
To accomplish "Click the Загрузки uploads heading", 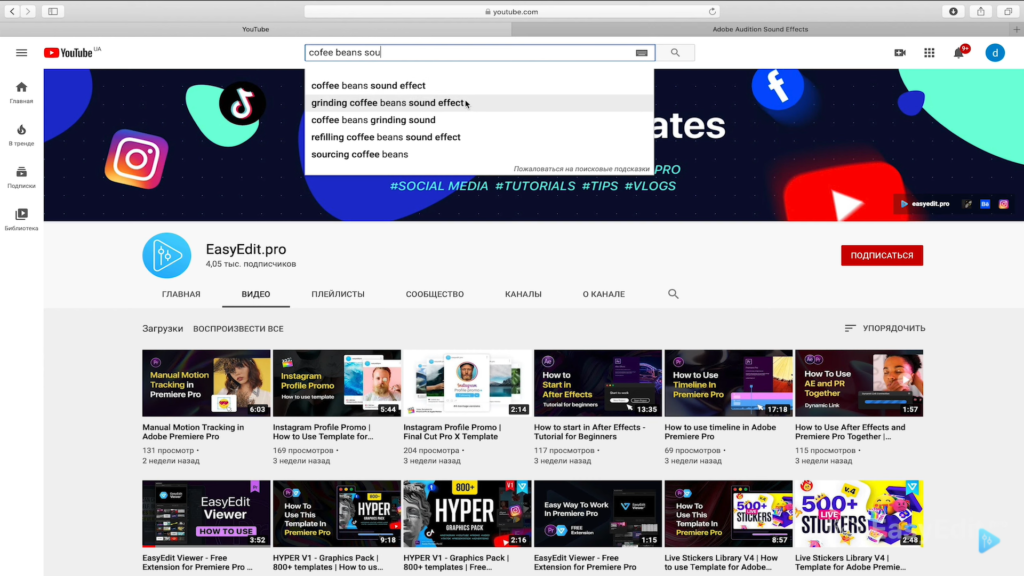I will (x=163, y=328).
